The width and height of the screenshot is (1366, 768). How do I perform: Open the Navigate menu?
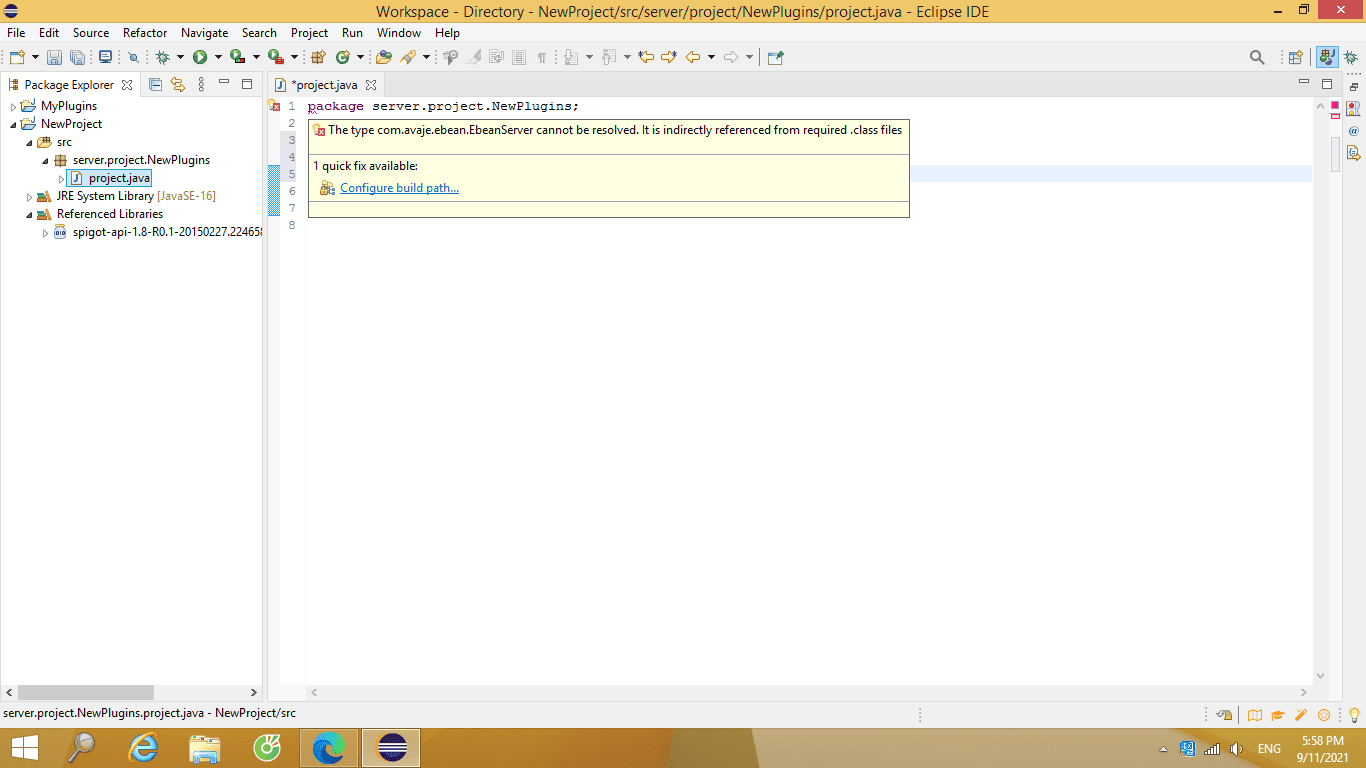[x=204, y=33]
